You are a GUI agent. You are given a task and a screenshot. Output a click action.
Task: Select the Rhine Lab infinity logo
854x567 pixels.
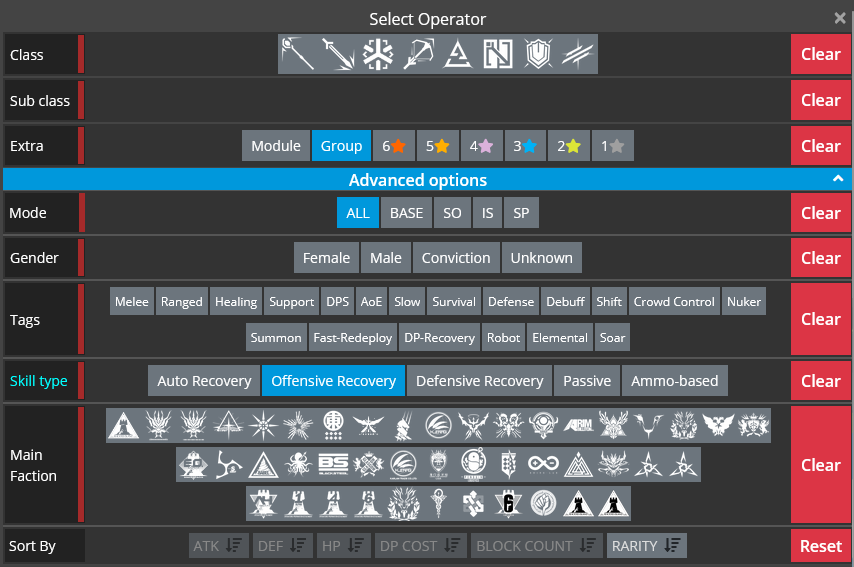point(543,465)
